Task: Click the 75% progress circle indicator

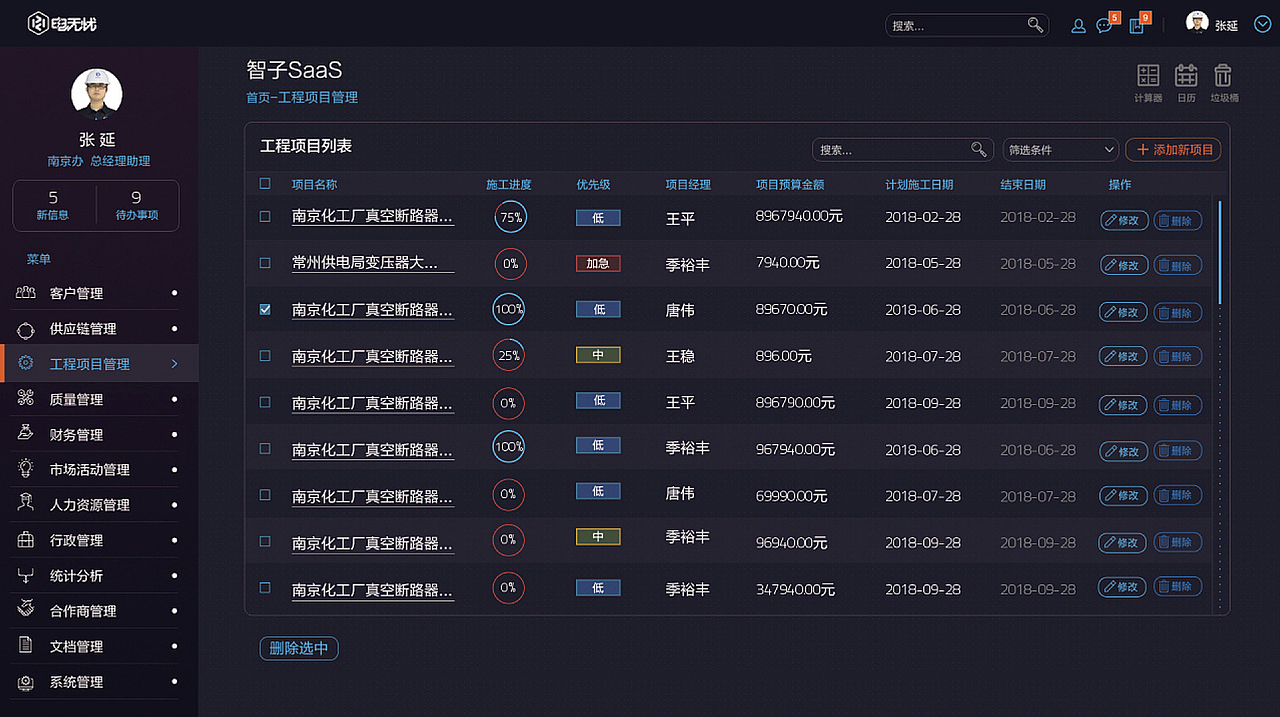Action: tap(510, 216)
